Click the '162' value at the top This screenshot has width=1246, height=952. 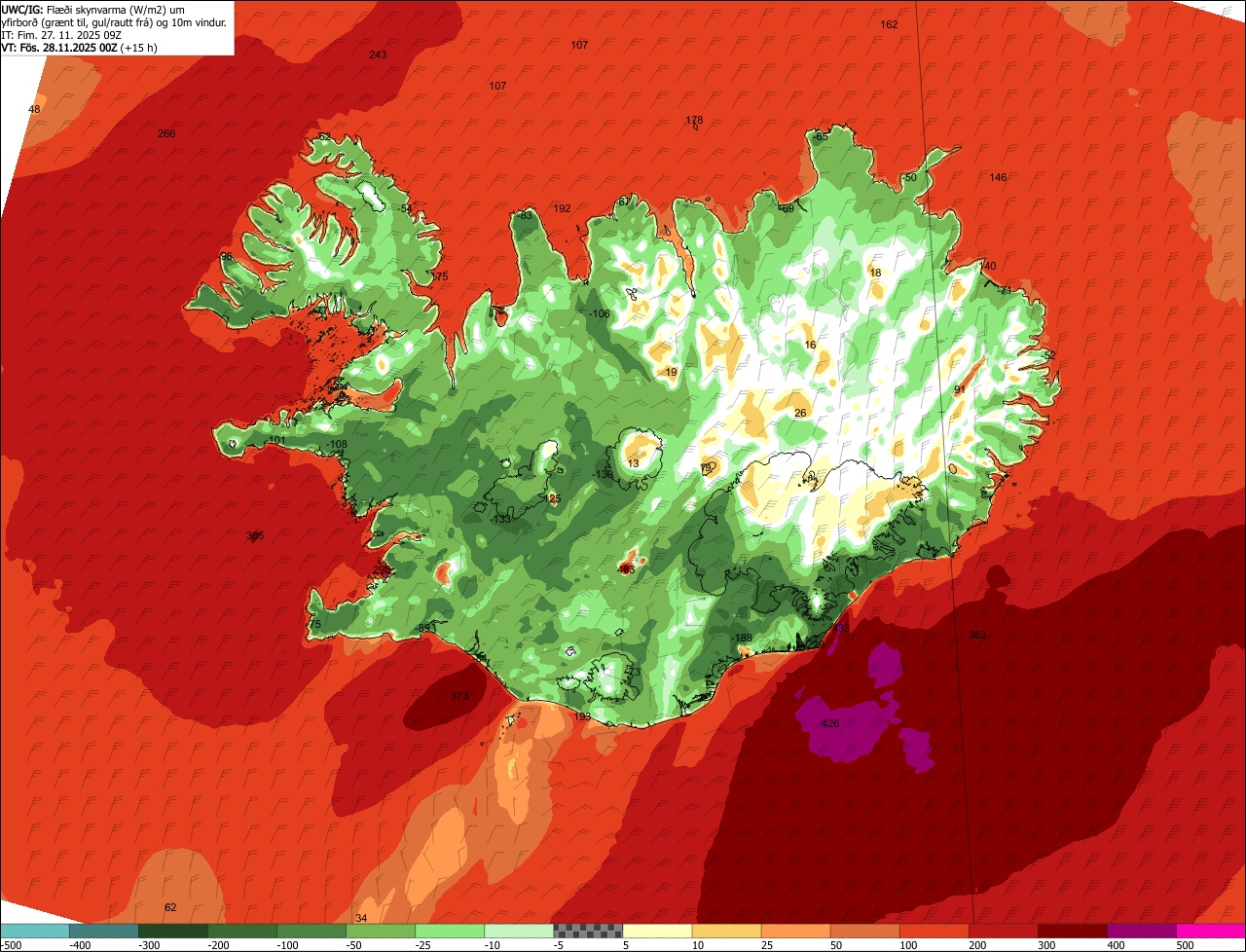click(889, 24)
